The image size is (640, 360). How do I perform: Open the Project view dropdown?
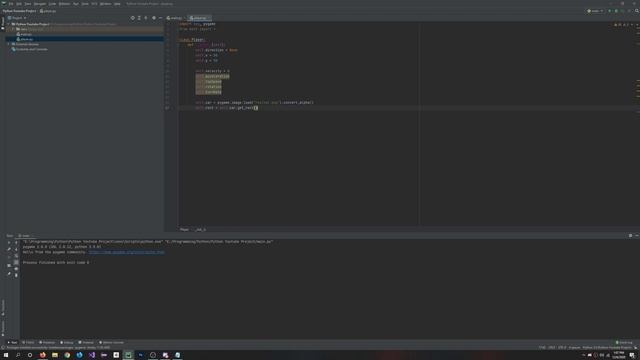point(17,18)
